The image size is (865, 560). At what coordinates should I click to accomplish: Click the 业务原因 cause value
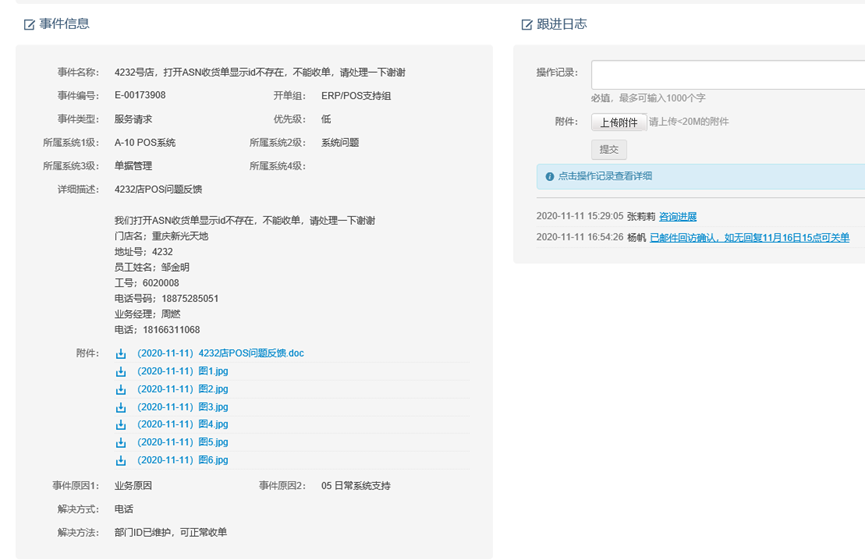coord(134,486)
